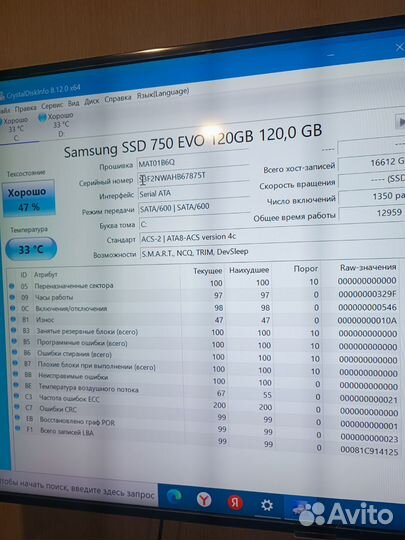Image resolution: width=405 pixels, height=540 pixels.
Task: Click the Текущее column header
Action: coord(207,271)
